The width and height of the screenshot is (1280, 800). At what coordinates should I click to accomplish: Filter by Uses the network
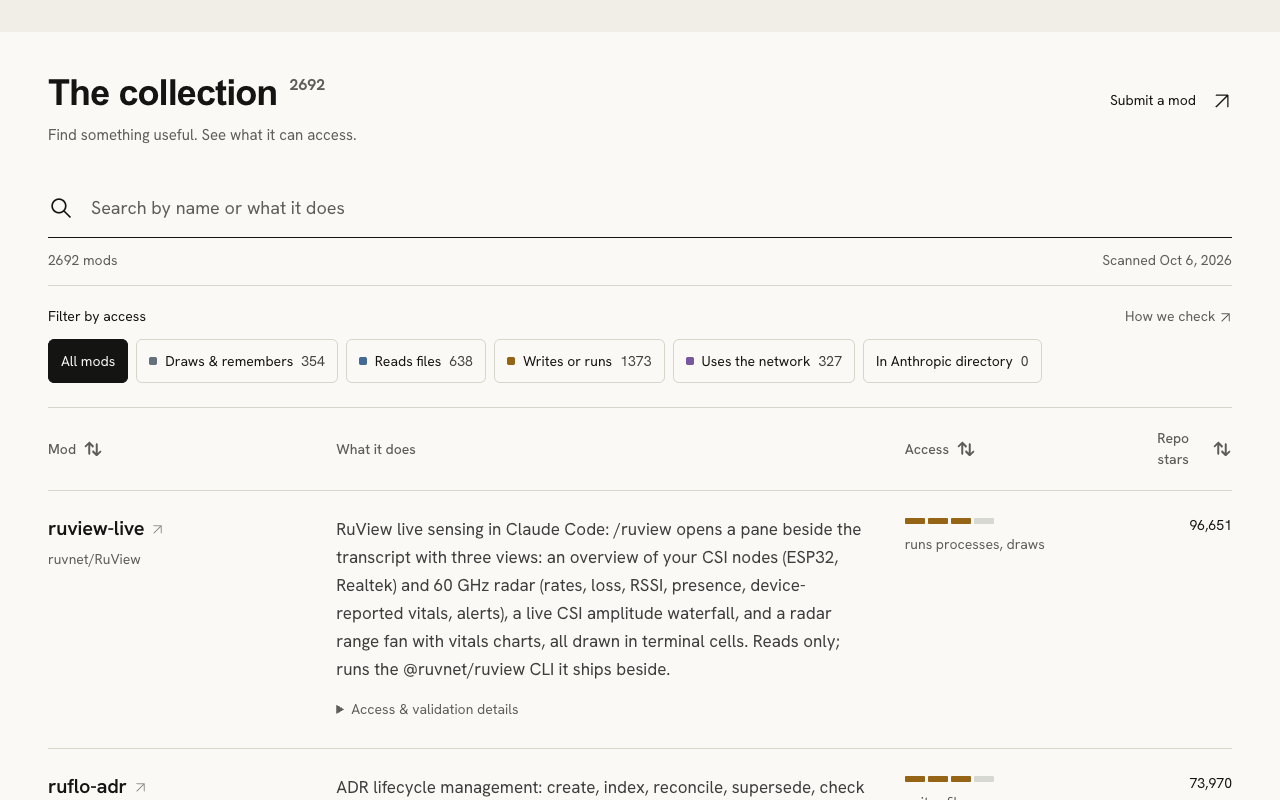pos(764,361)
